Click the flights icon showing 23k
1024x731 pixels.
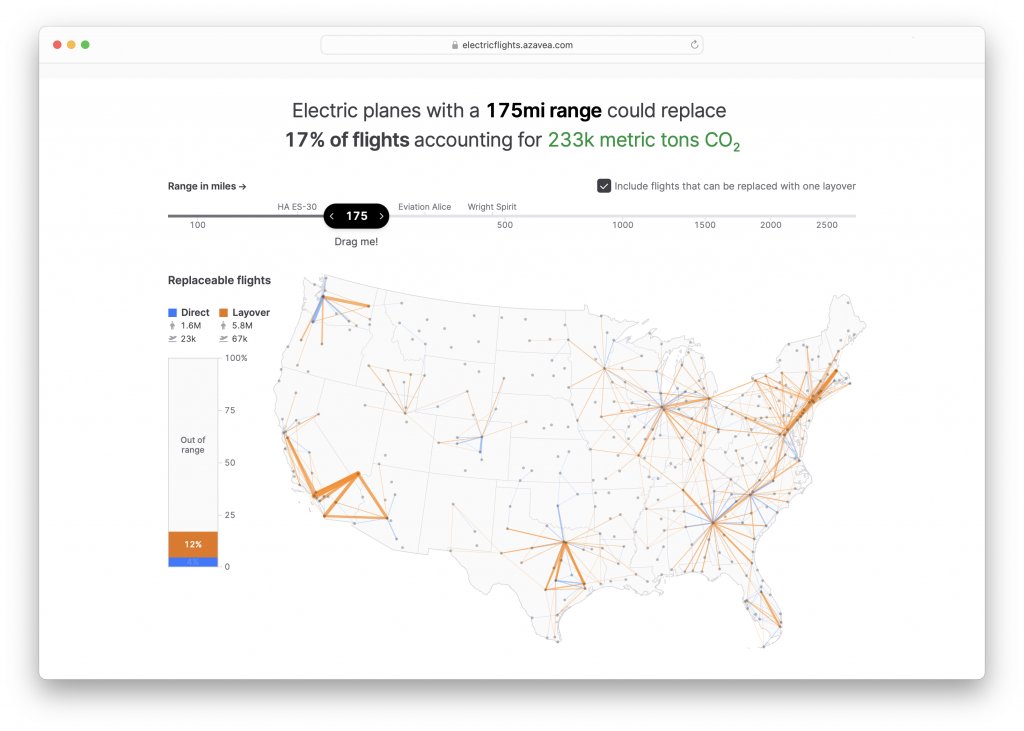(172, 338)
